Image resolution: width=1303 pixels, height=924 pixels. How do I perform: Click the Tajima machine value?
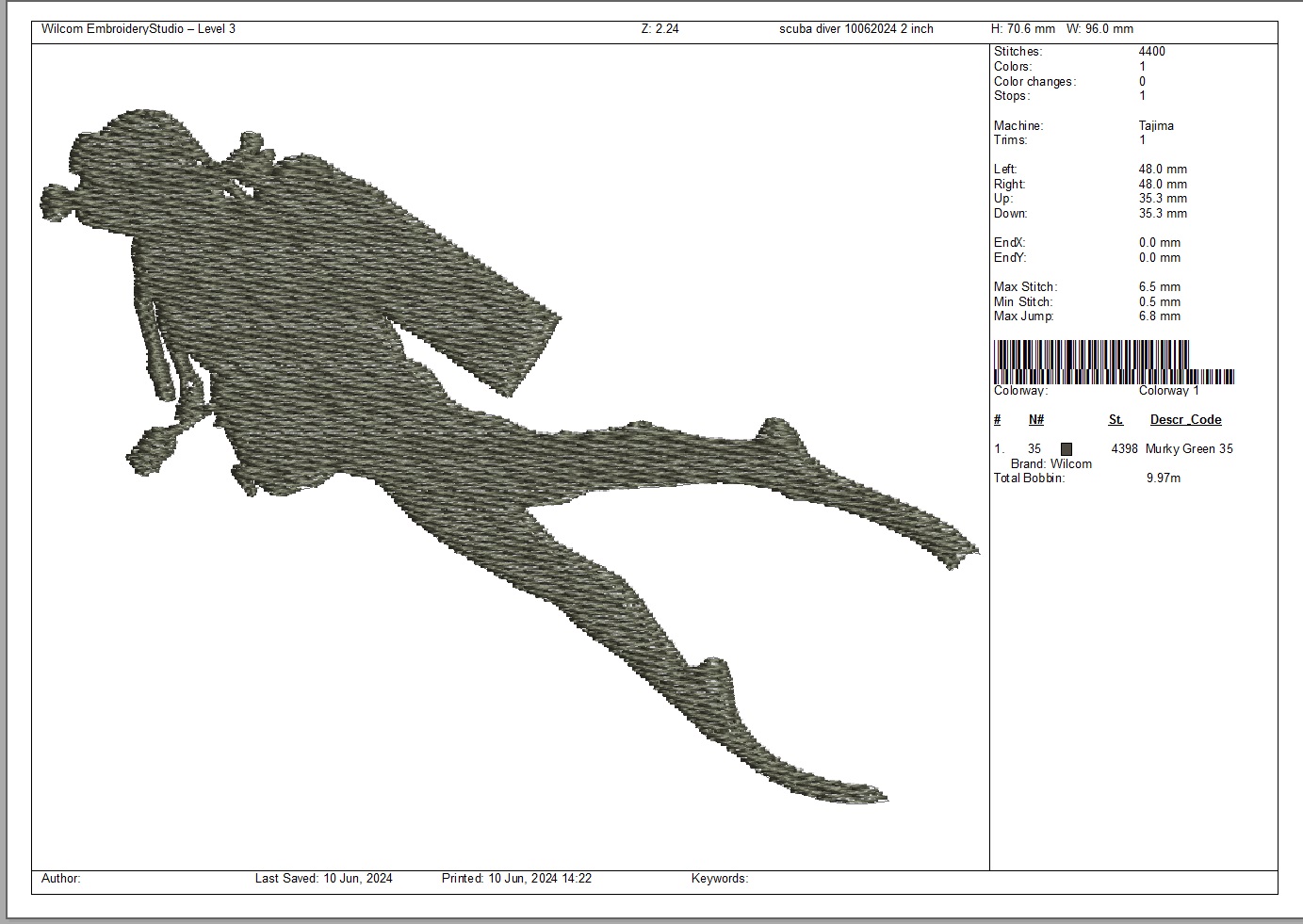click(x=1155, y=125)
